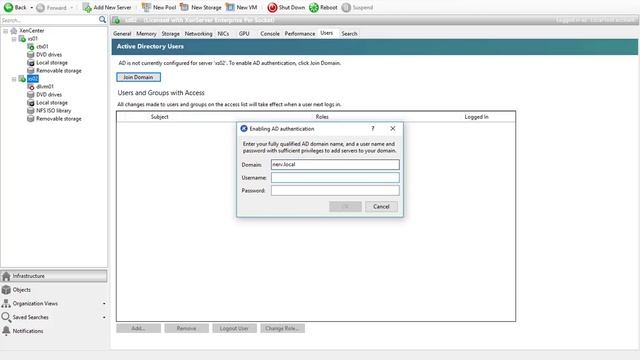Click the green Reboot icon
The height and width of the screenshot is (360, 640).
point(313,7)
